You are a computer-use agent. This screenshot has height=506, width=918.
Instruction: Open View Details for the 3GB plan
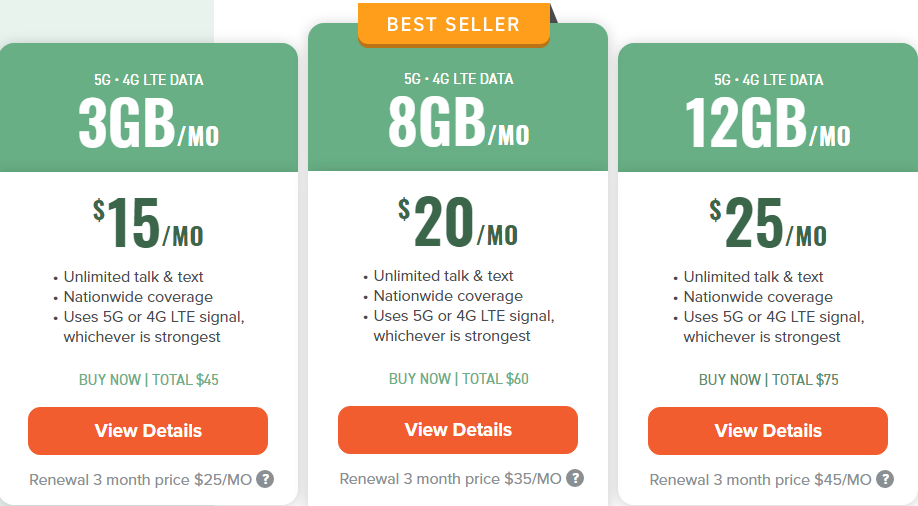tap(148, 431)
